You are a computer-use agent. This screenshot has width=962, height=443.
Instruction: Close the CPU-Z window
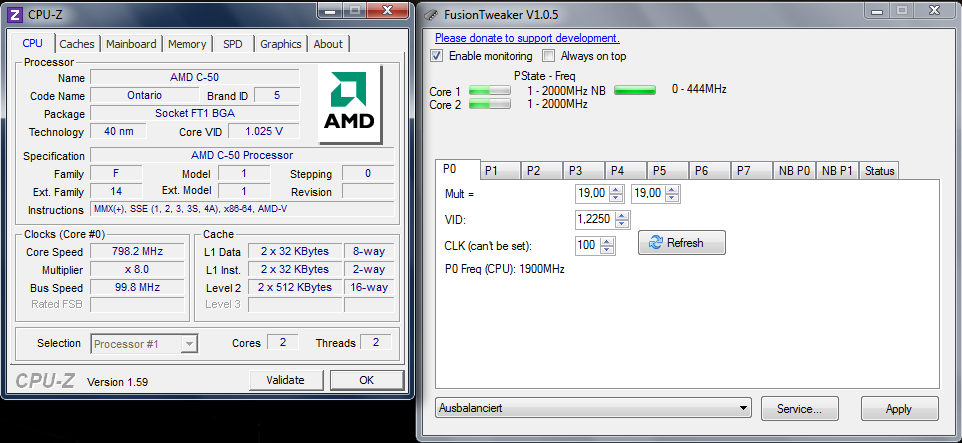click(387, 10)
